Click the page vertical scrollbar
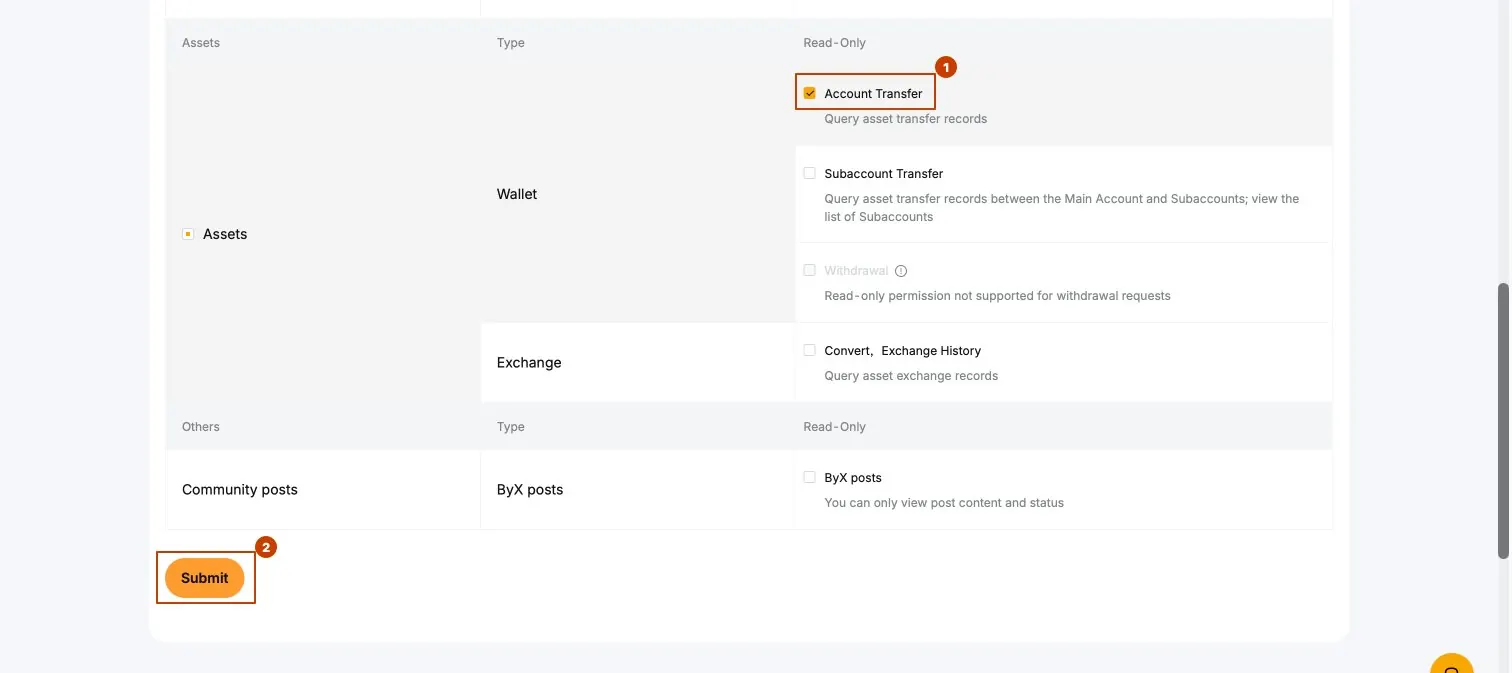Image resolution: width=1512 pixels, height=673 pixels. 1502,420
